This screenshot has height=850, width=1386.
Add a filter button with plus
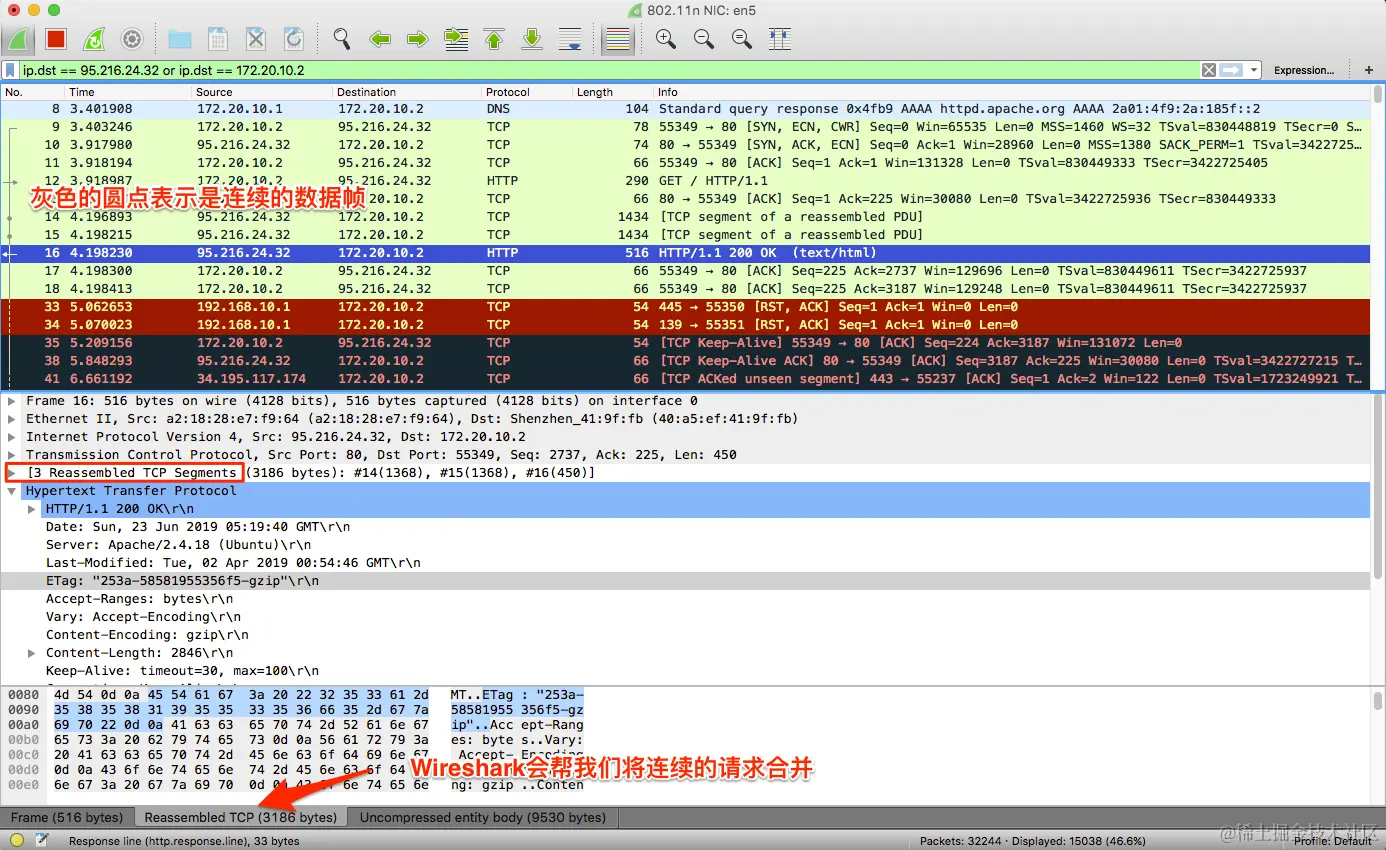point(1369,70)
